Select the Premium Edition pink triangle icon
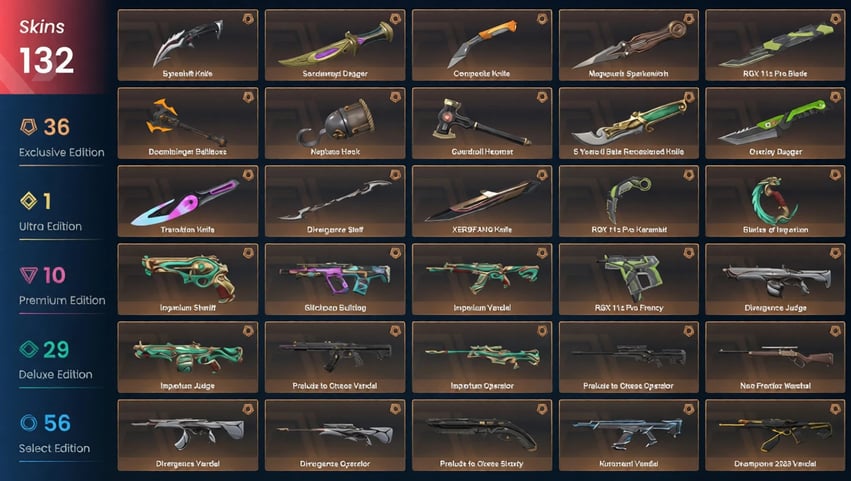Image resolution: width=851 pixels, height=481 pixels. pos(28,275)
